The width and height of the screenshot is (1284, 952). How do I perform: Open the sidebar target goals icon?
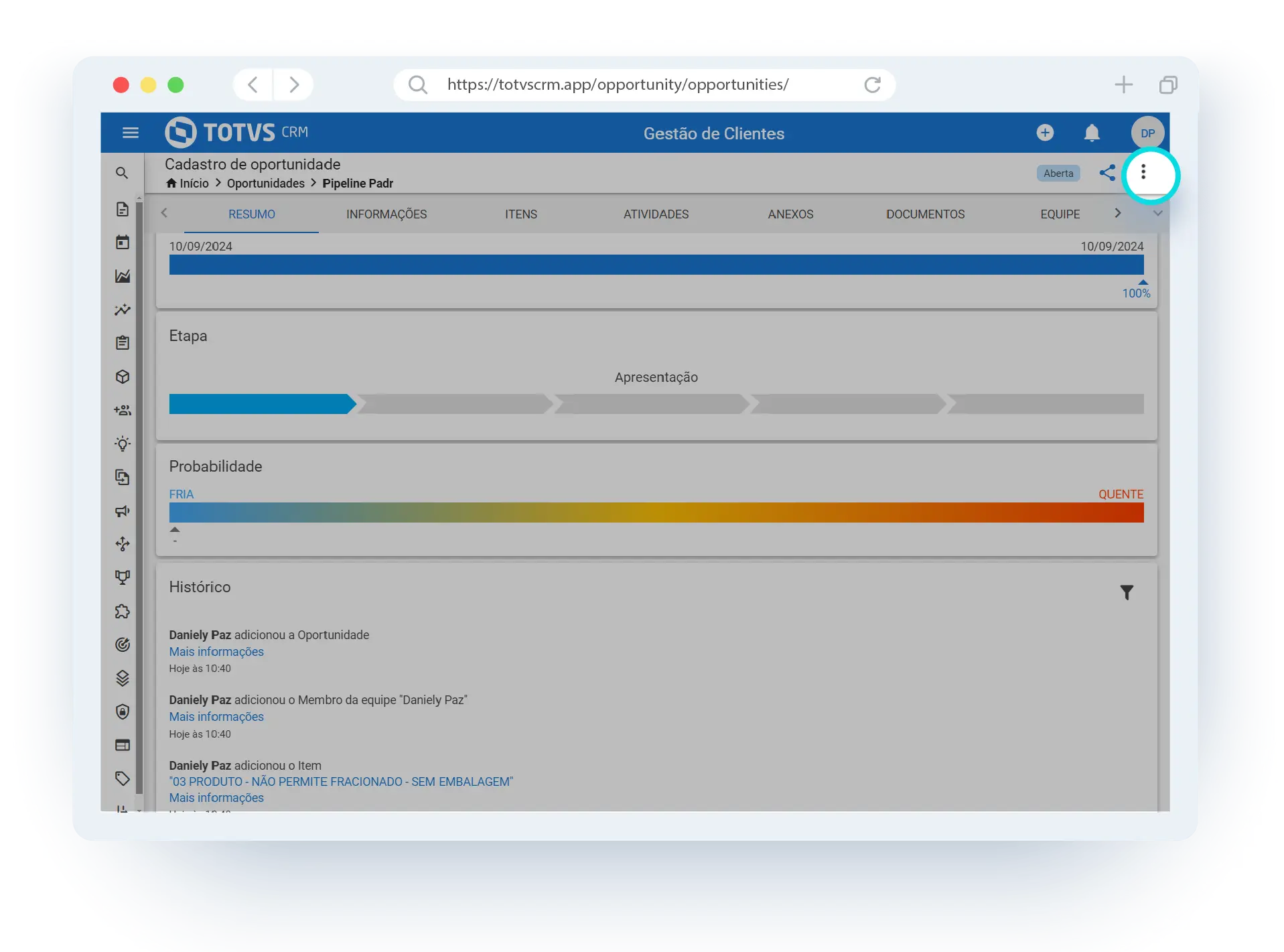[x=122, y=644]
